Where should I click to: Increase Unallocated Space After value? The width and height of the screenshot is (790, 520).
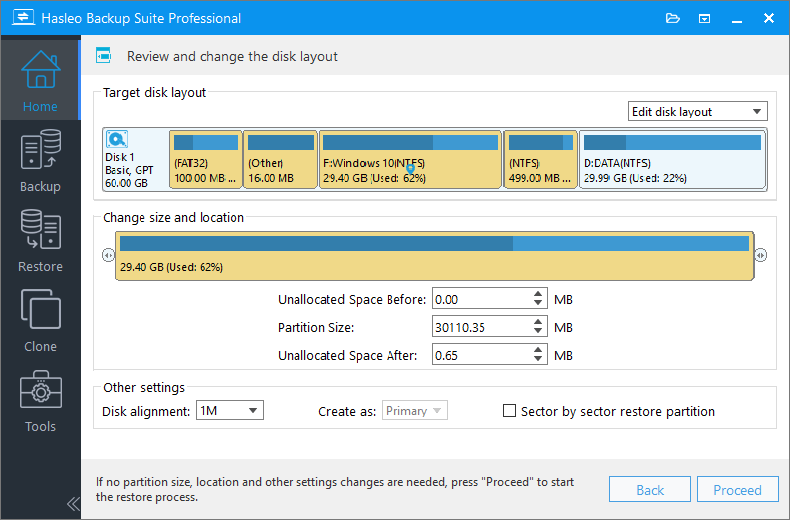tap(538, 350)
